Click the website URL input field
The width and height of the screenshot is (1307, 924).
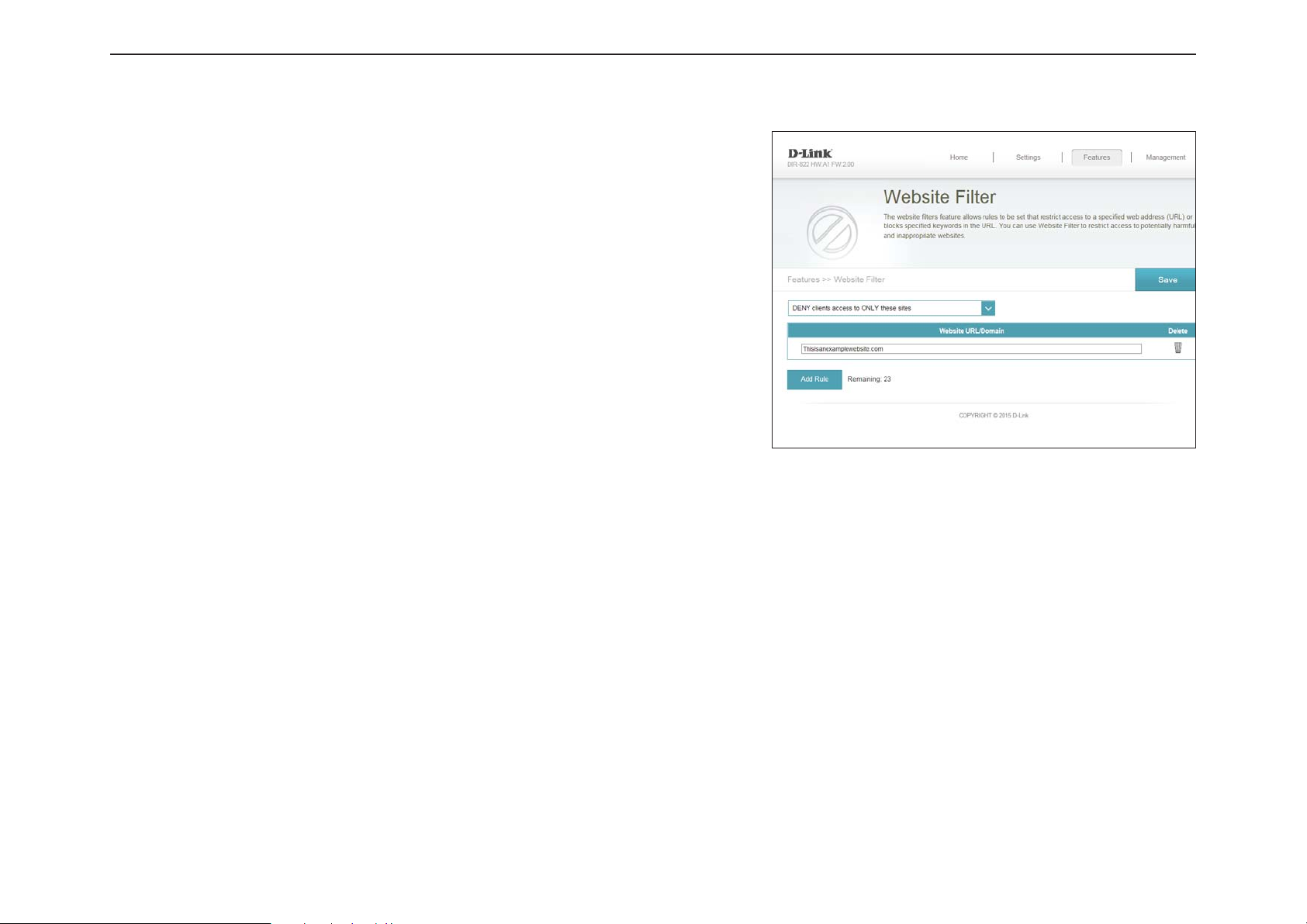click(x=971, y=349)
